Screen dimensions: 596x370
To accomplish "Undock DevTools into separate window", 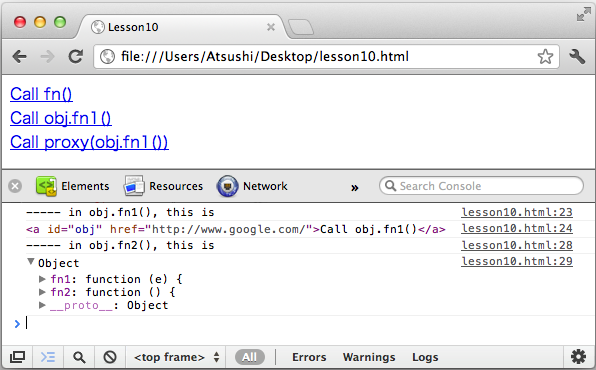I will tap(17, 357).
